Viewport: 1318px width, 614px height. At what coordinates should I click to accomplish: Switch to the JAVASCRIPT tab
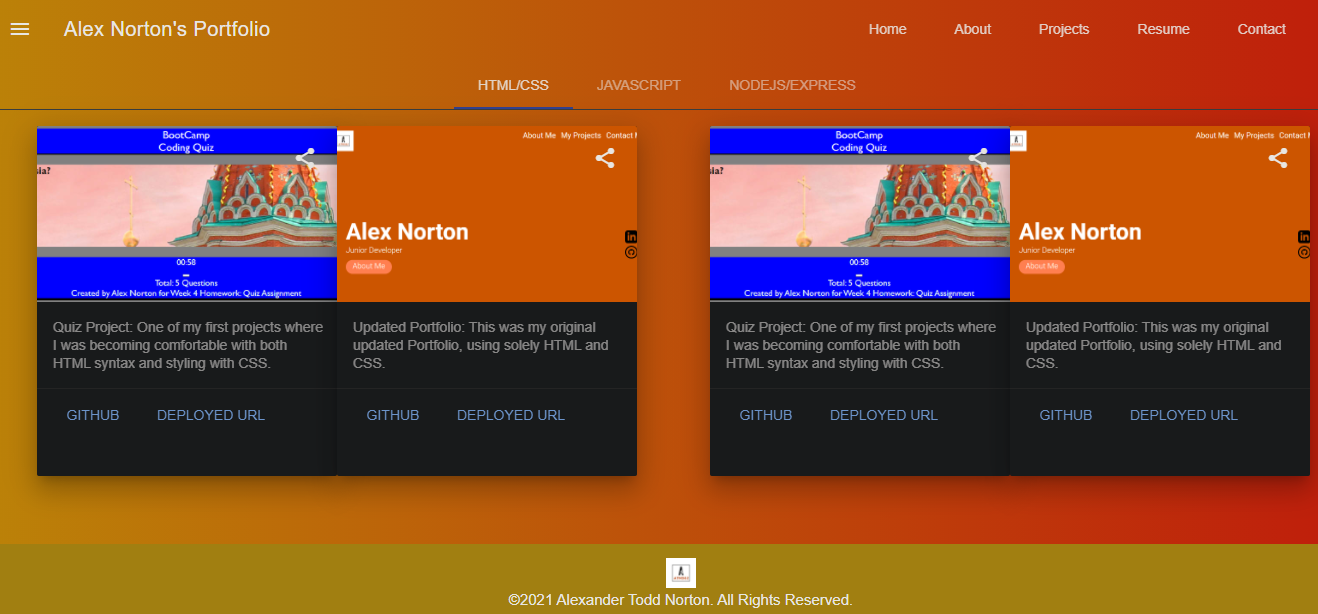[x=639, y=85]
